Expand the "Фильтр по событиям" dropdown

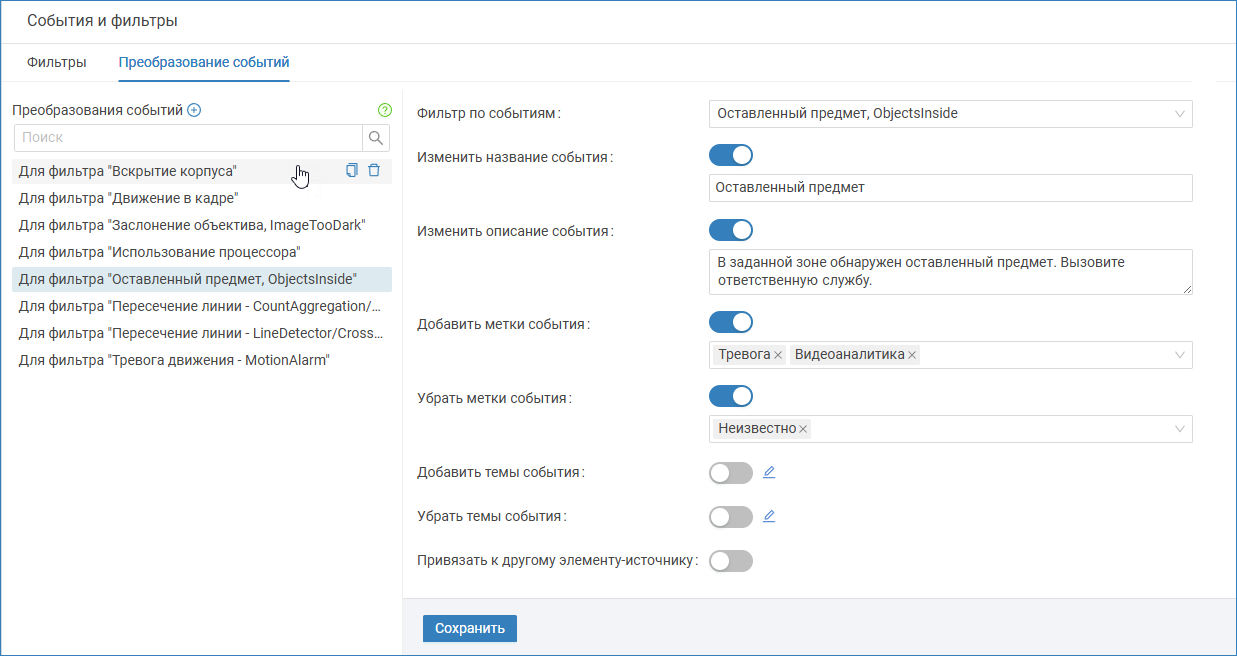coord(1179,114)
